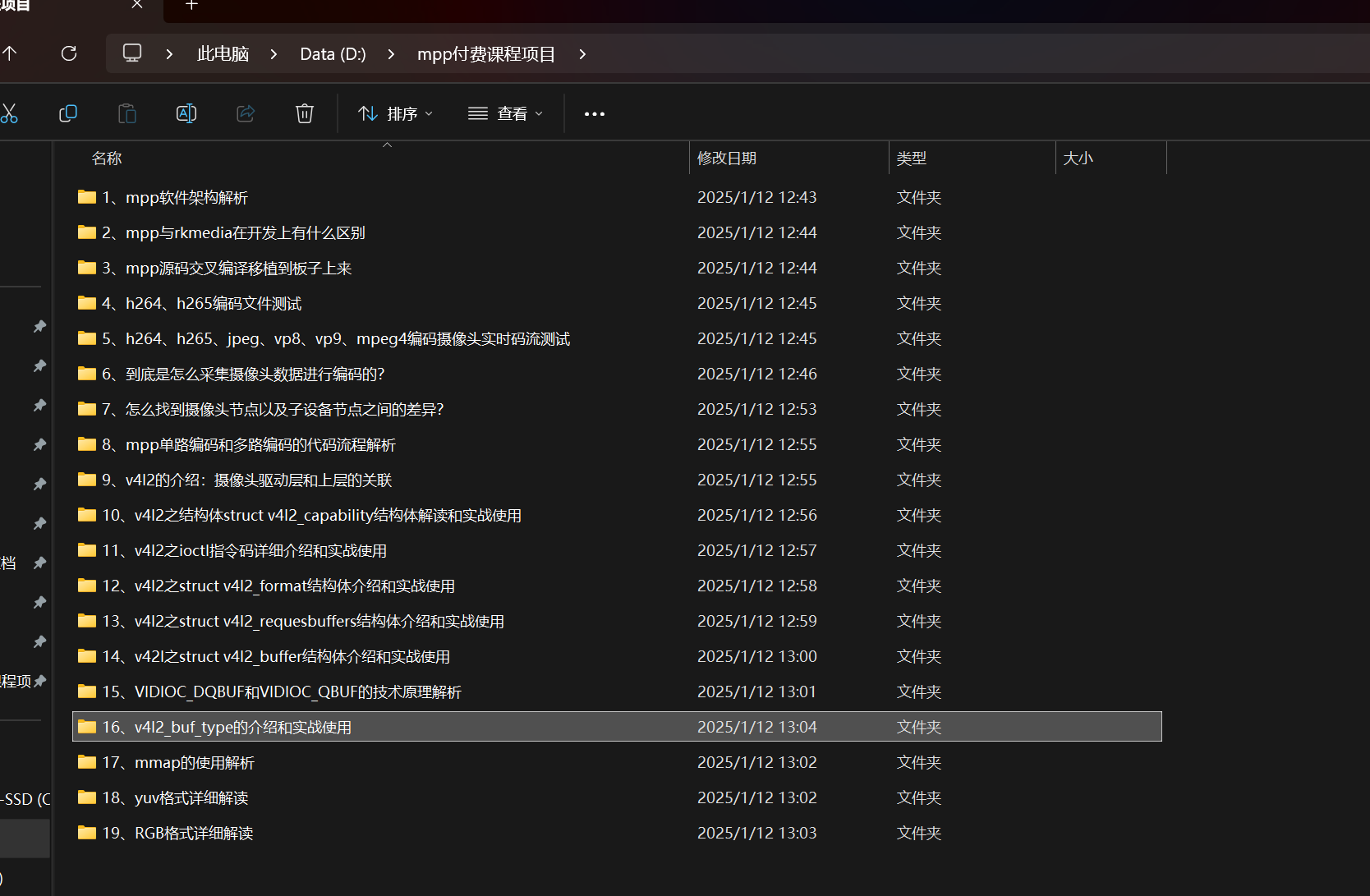Close the current Explorer tab
The width and height of the screenshot is (1370, 896).
(x=137, y=4)
